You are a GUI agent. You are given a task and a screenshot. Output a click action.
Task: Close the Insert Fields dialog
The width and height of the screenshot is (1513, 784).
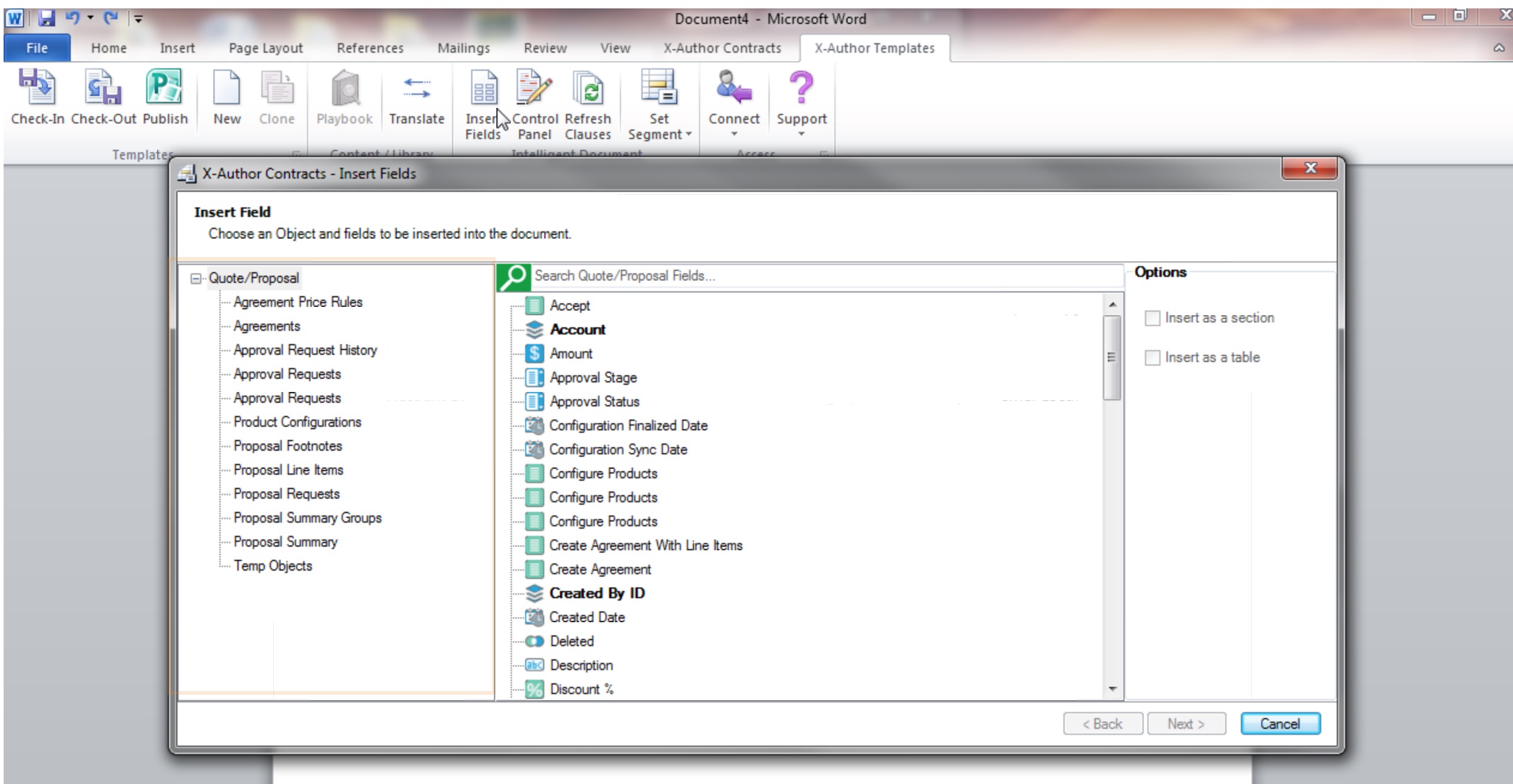pyautogui.click(x=1310, y=168)
